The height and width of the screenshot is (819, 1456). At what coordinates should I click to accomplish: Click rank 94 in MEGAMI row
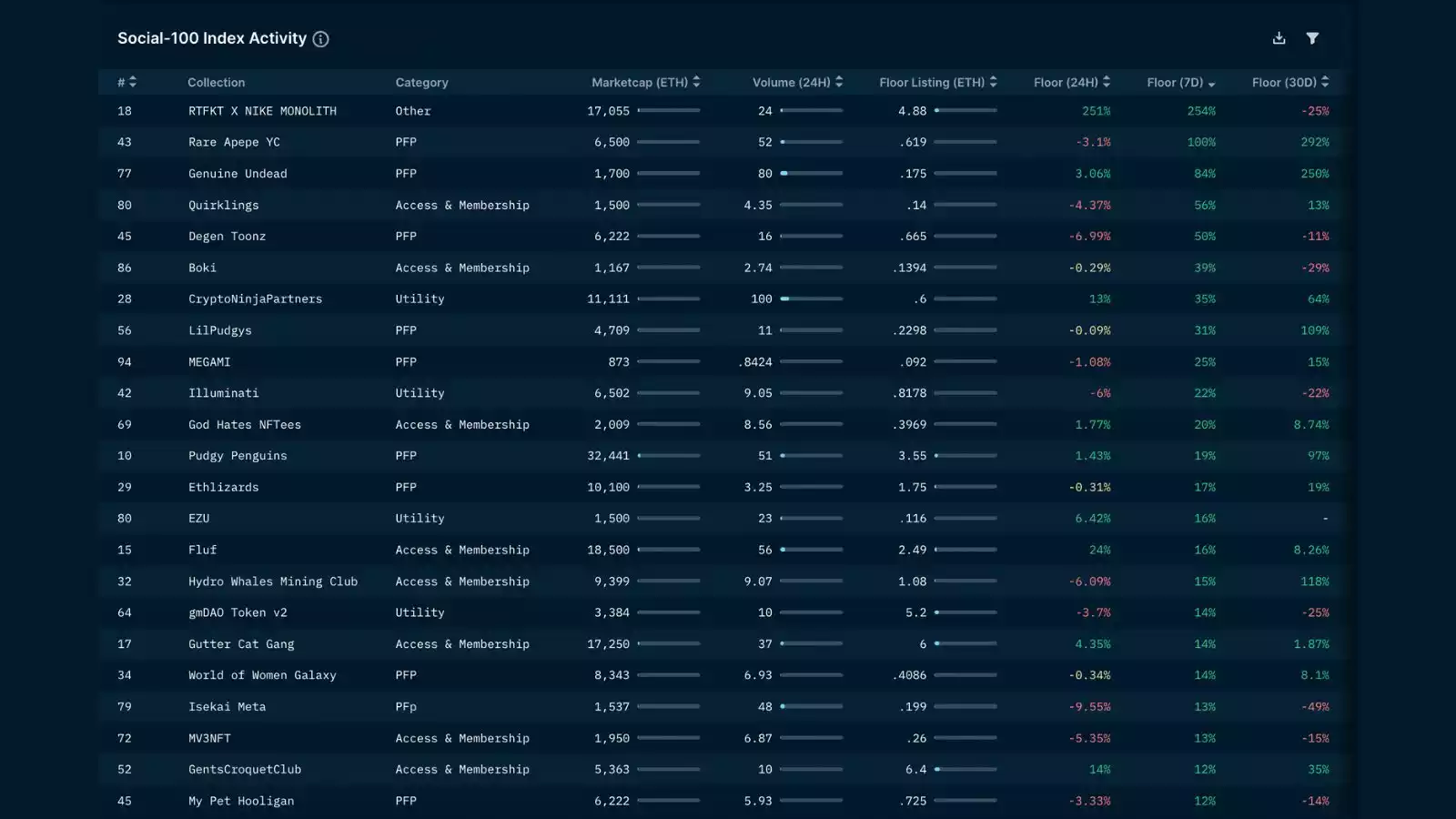click(x=124, y=362)
